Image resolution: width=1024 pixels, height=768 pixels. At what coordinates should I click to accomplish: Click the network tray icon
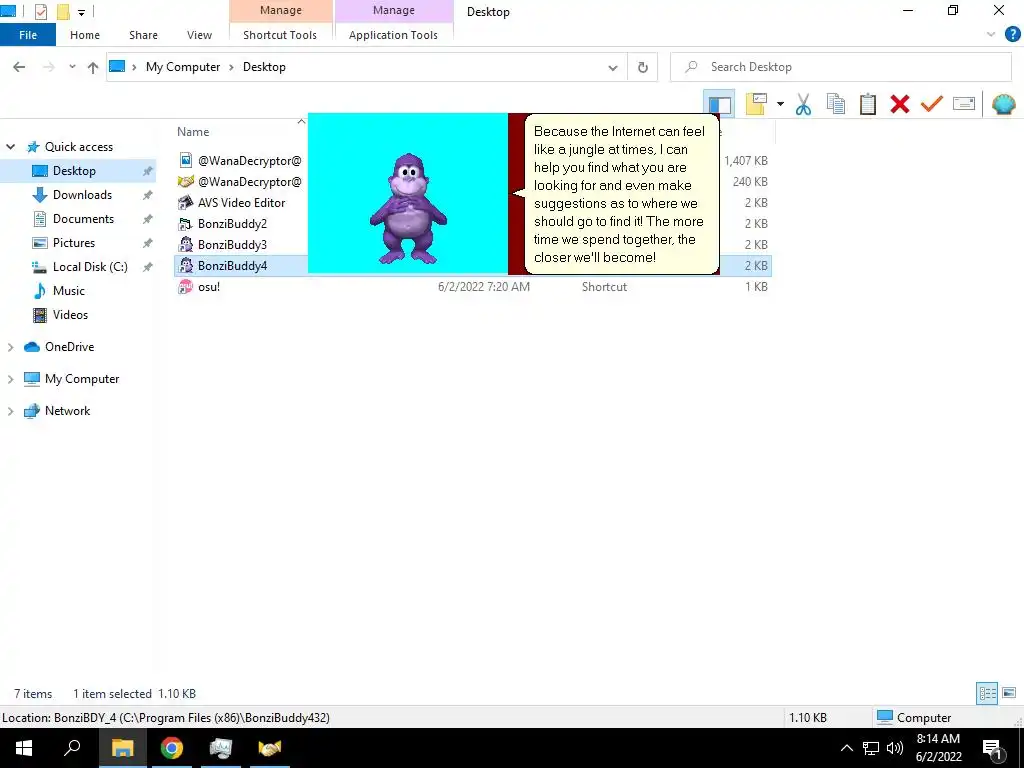pos(871,748)
